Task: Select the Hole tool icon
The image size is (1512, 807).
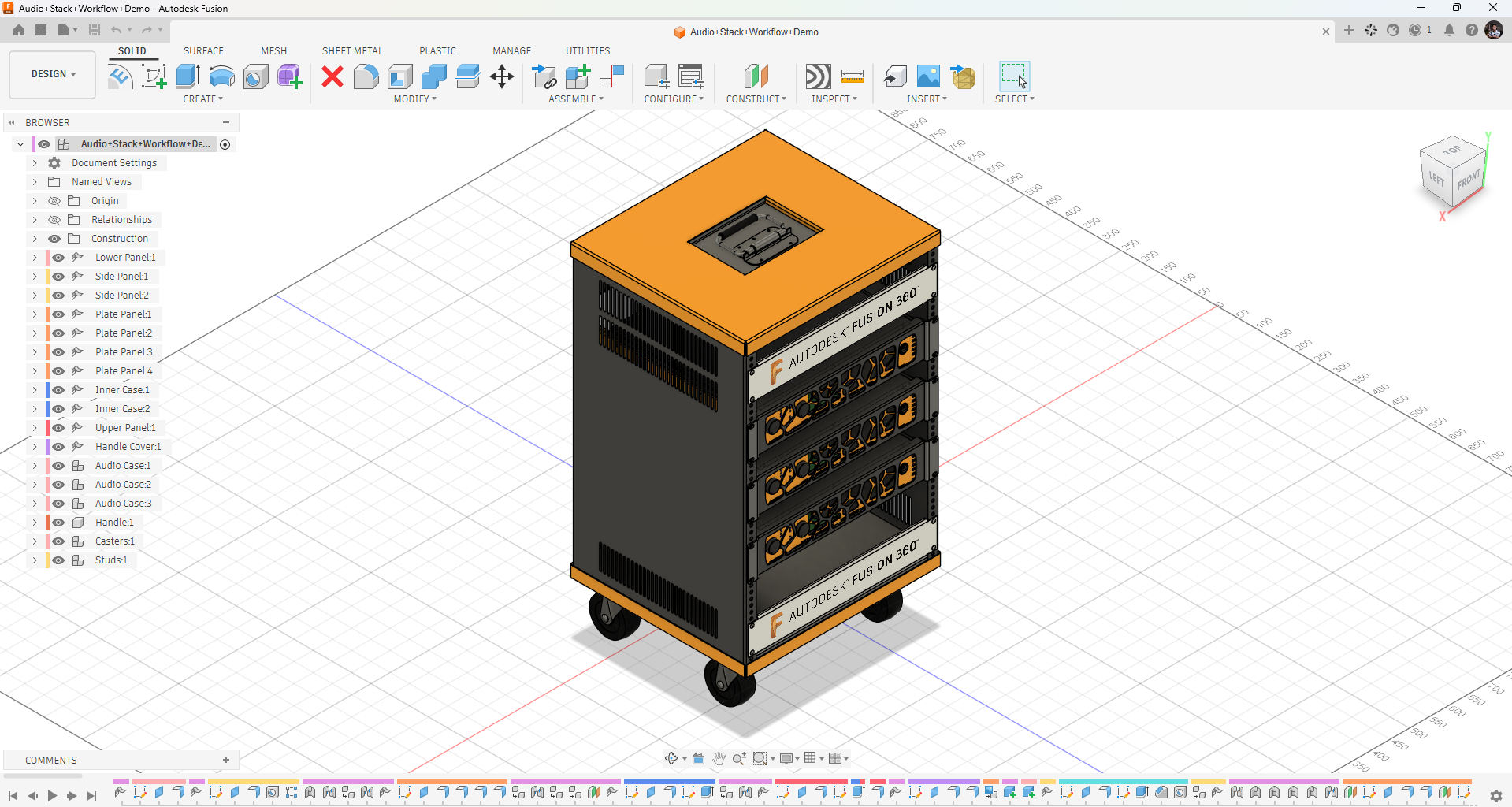Action: click(x=255, y=76)
